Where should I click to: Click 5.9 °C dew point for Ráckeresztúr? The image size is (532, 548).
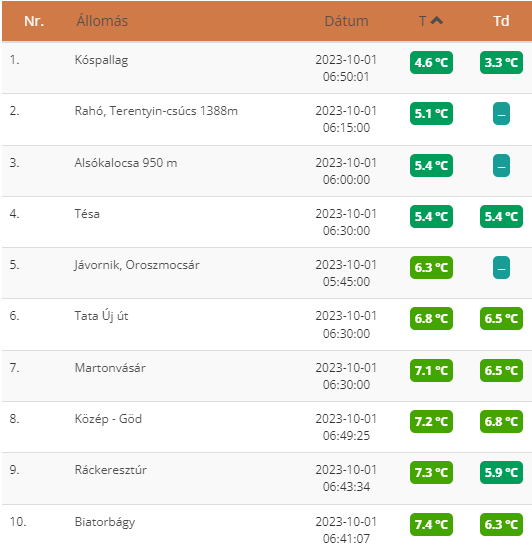[501, 473]
